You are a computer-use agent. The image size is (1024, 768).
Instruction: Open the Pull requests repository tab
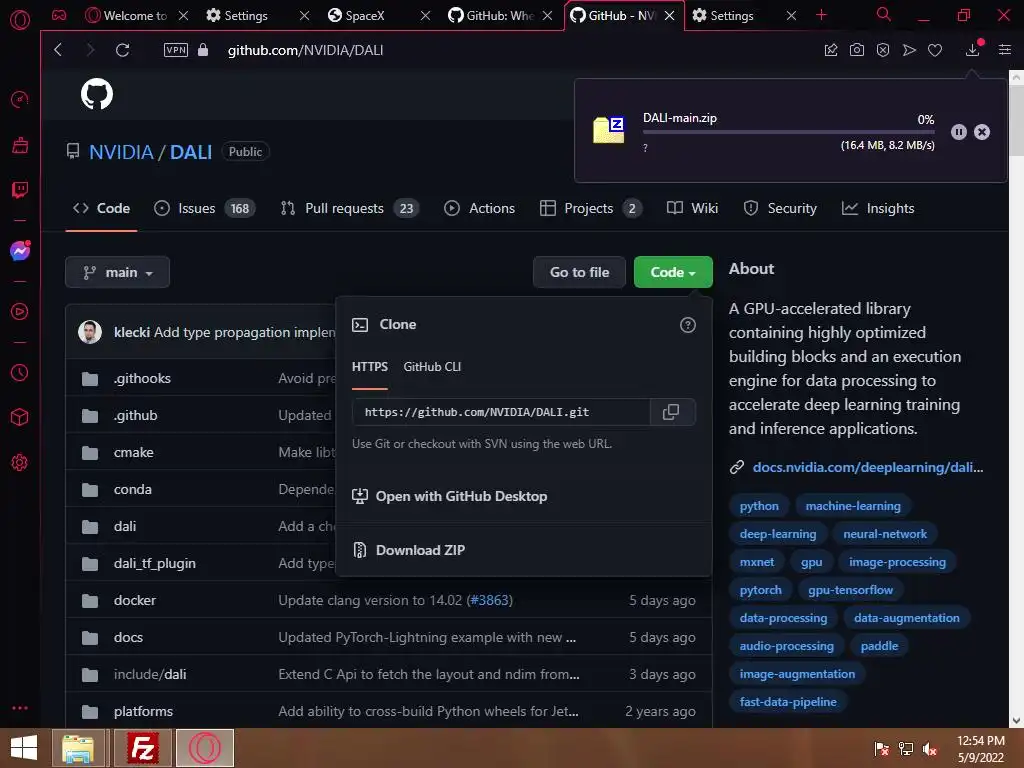[349, 208]
